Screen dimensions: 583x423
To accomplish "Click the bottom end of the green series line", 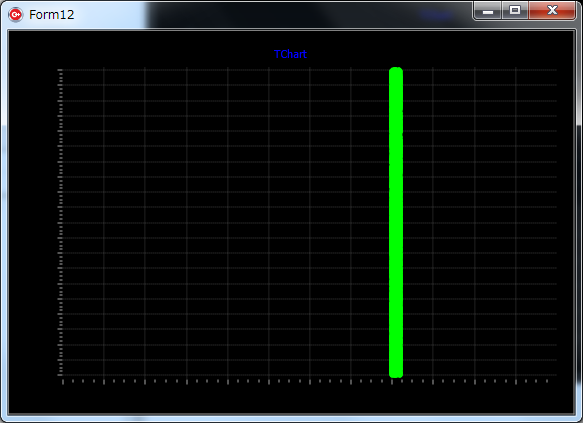I will tap(396, 375).
